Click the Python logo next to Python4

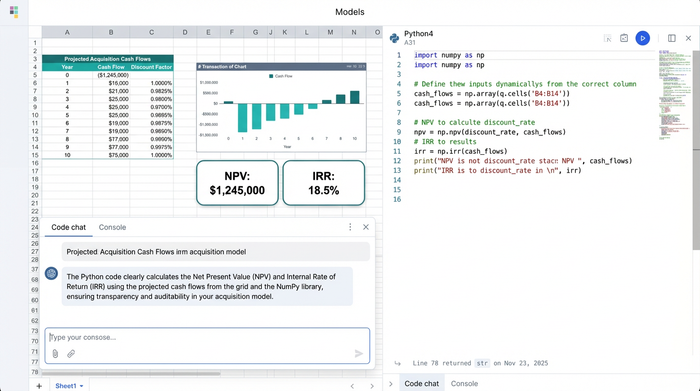pos(394,38)
